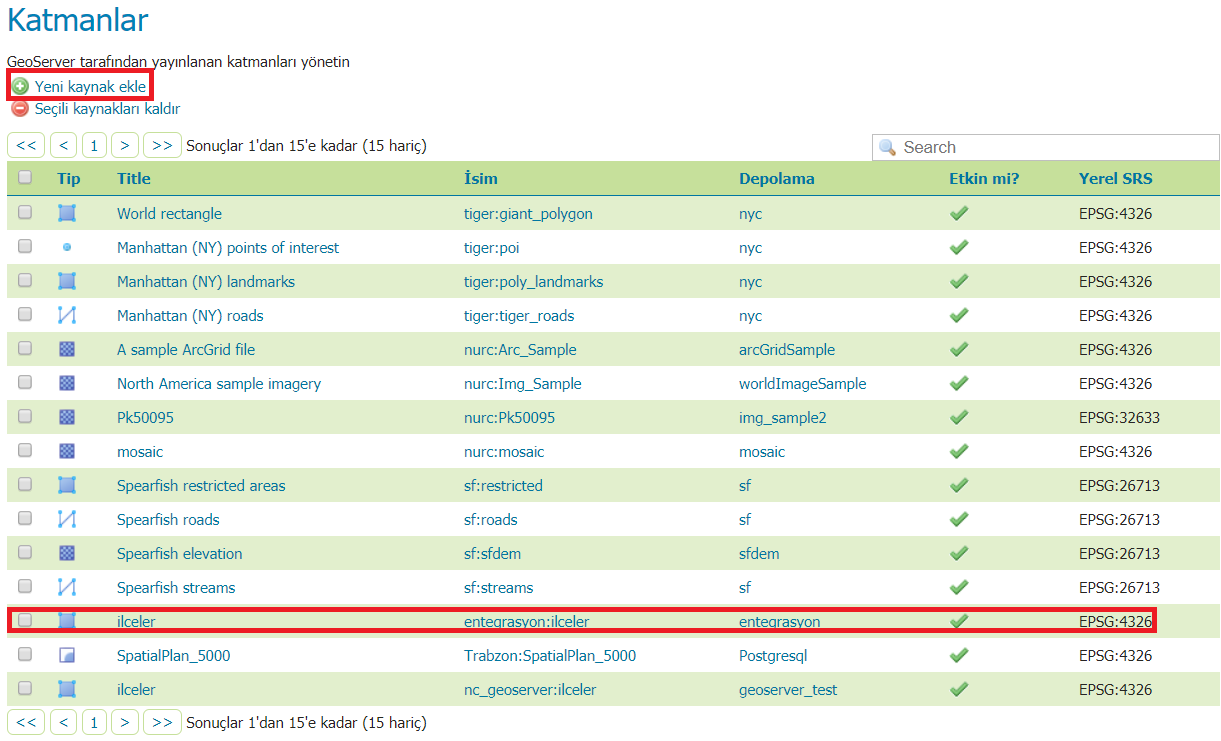
Task: Click the green plus icon for Yeni kaynak ekle
Action: (20, 87)
